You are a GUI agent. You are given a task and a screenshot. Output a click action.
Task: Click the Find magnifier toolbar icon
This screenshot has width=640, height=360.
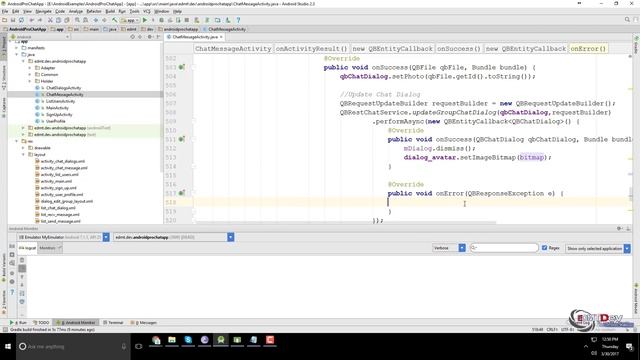77,20
